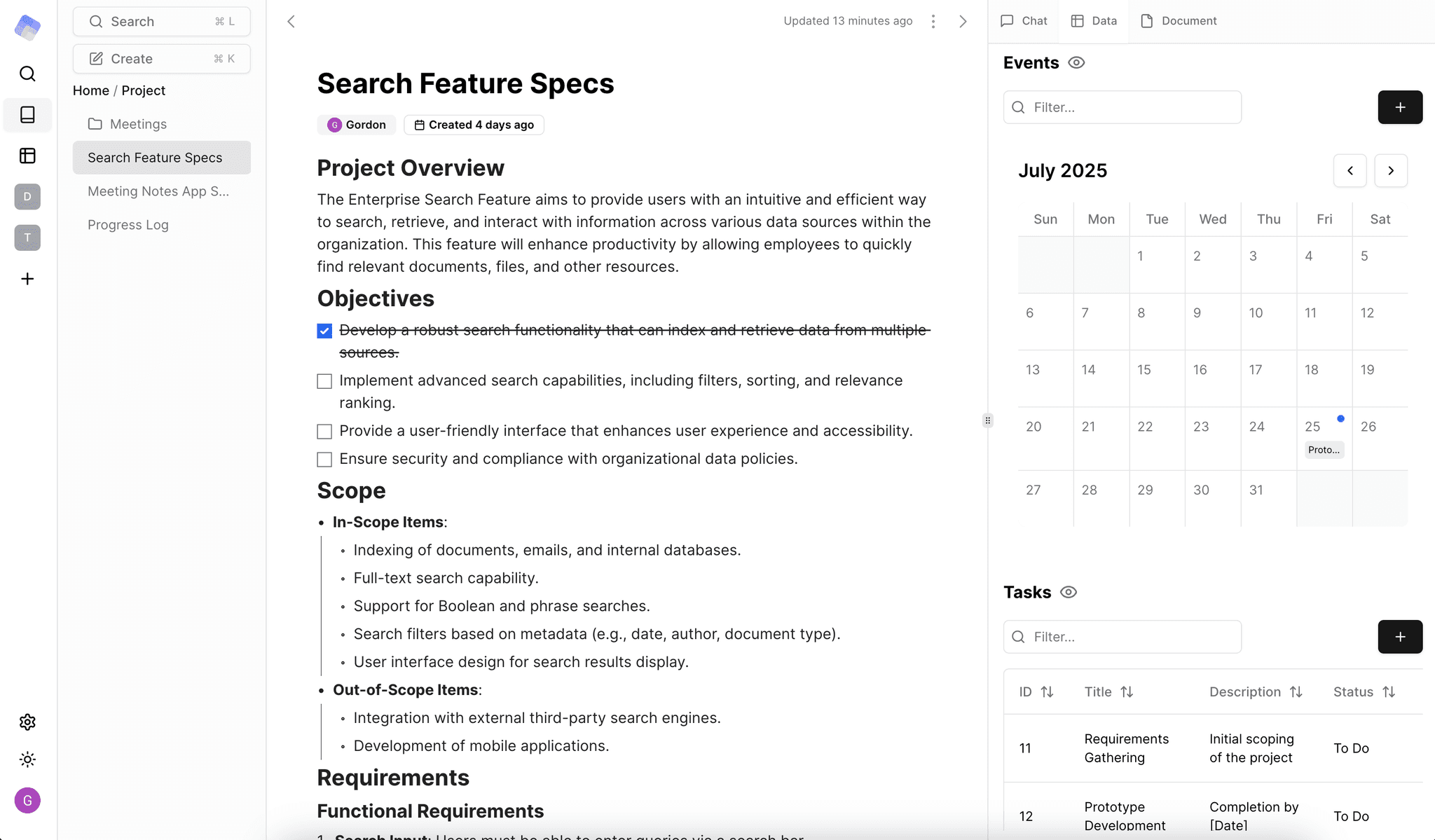Click the app logo icon
The height and width of the screenshot is (840, 1435).
point(27,27)
